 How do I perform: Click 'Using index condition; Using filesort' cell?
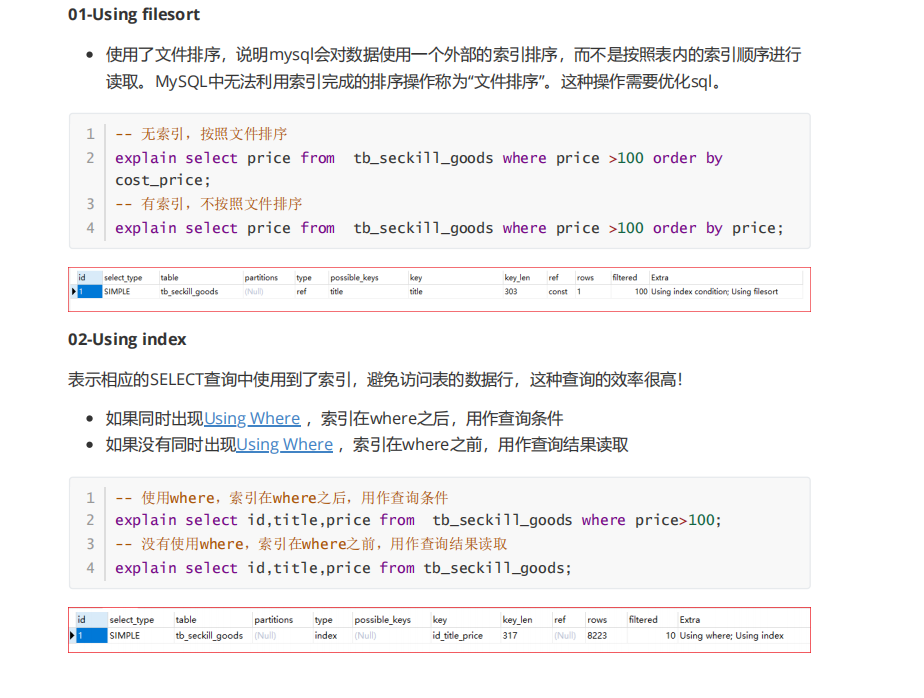(x=714, y=292)
